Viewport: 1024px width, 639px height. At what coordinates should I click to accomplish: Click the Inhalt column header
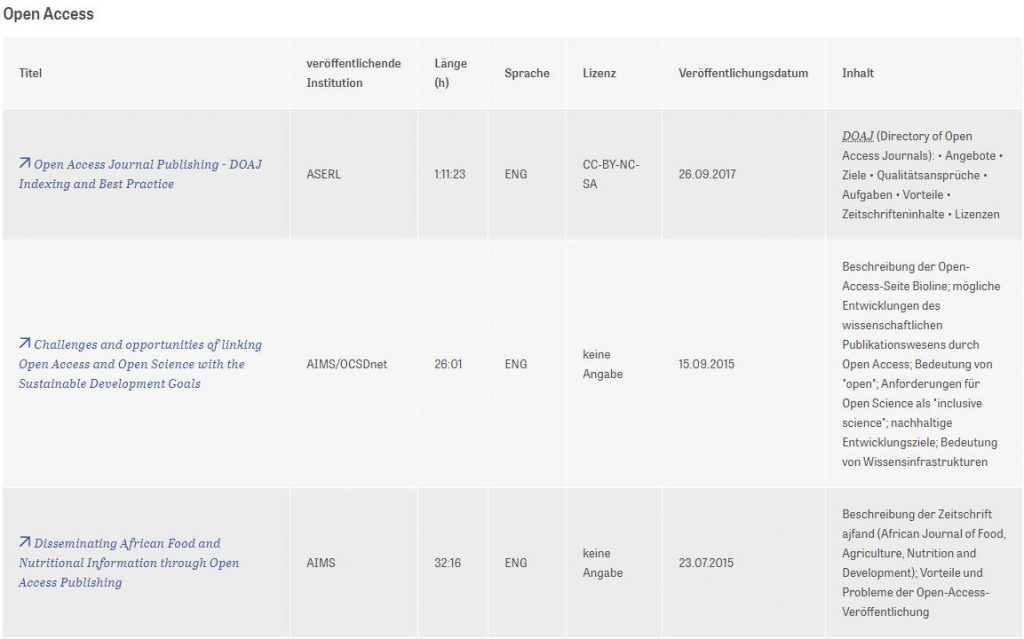(x=857, y=73)
